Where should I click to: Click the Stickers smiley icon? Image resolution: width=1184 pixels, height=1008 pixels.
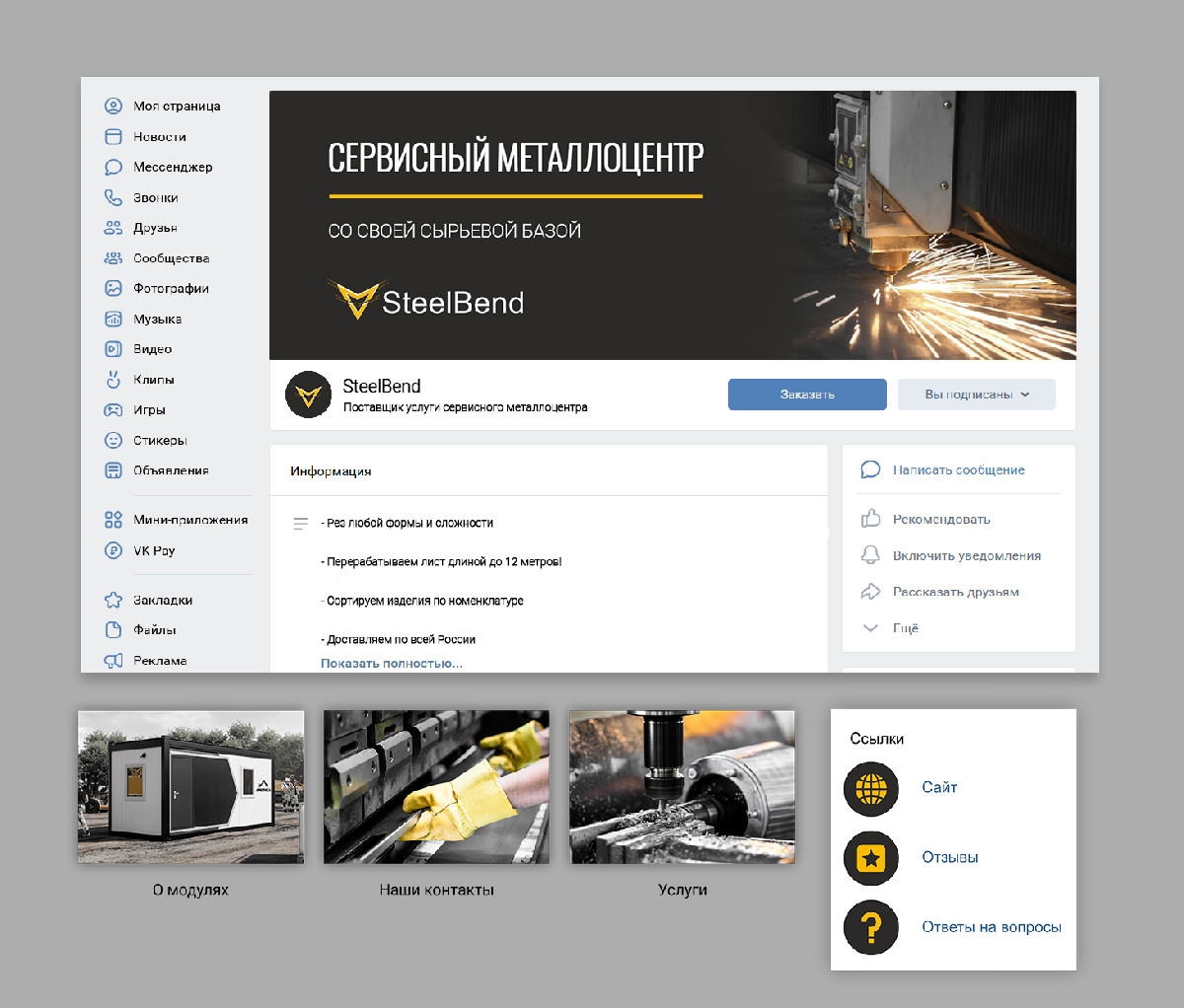tap(113, 441)
